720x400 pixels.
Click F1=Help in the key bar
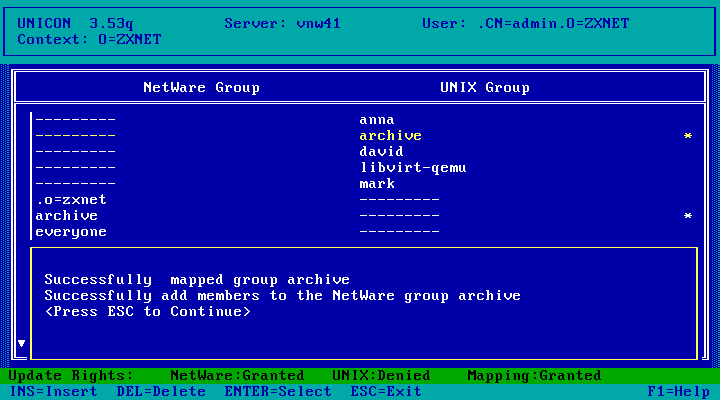(678, 392)
